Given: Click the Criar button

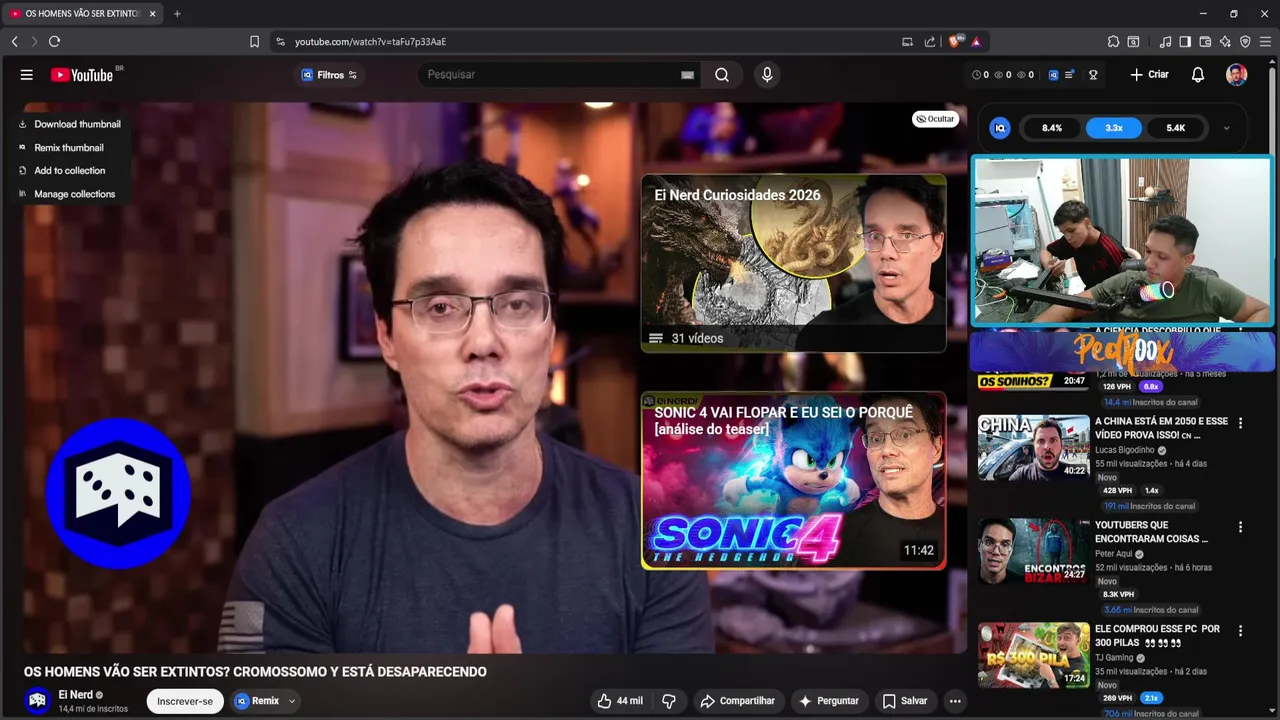Looking at the screenshot, I should pyautogui.click(x=1149, y=75).
